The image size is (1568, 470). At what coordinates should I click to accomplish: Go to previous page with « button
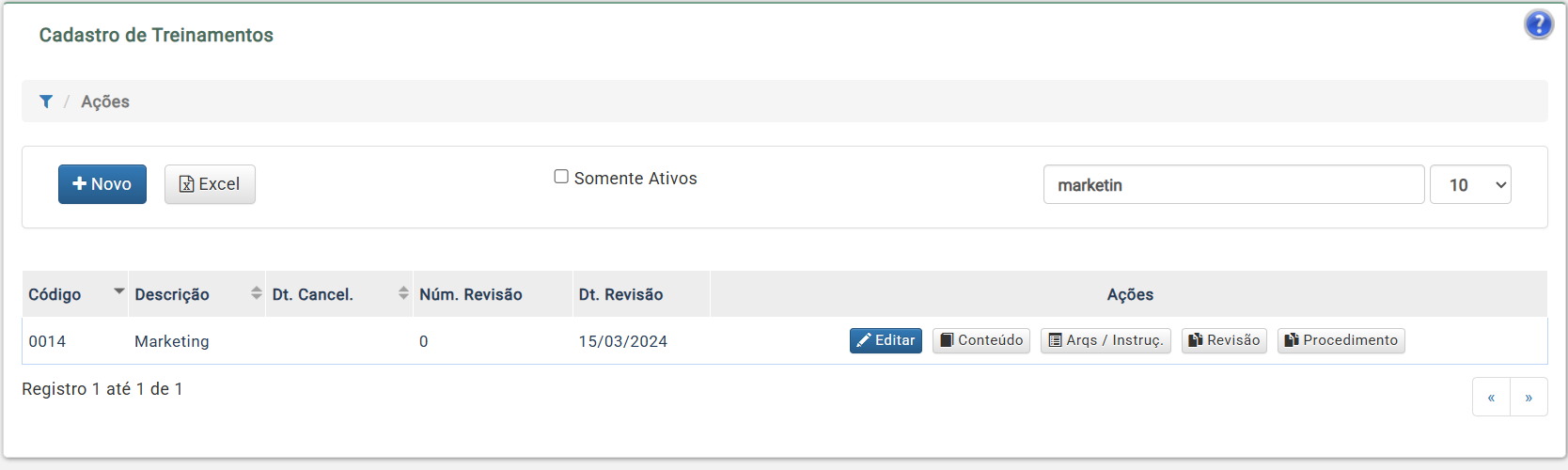coord(1491,397)
